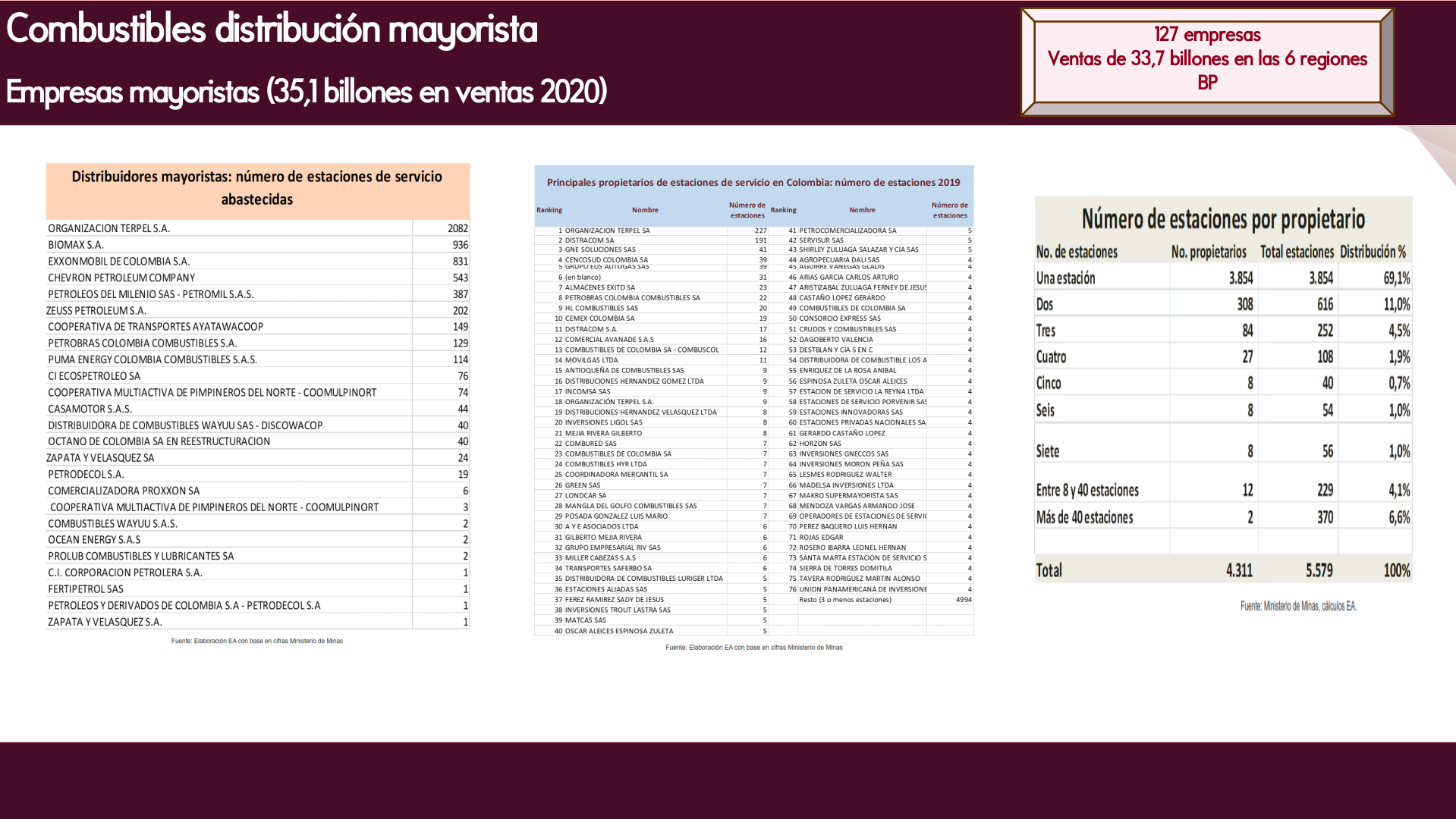This screenshot has width=1456, height=819.
Task: Select row 'CASAMOTOR S.A.S.'
Action: tap(258, 409)
